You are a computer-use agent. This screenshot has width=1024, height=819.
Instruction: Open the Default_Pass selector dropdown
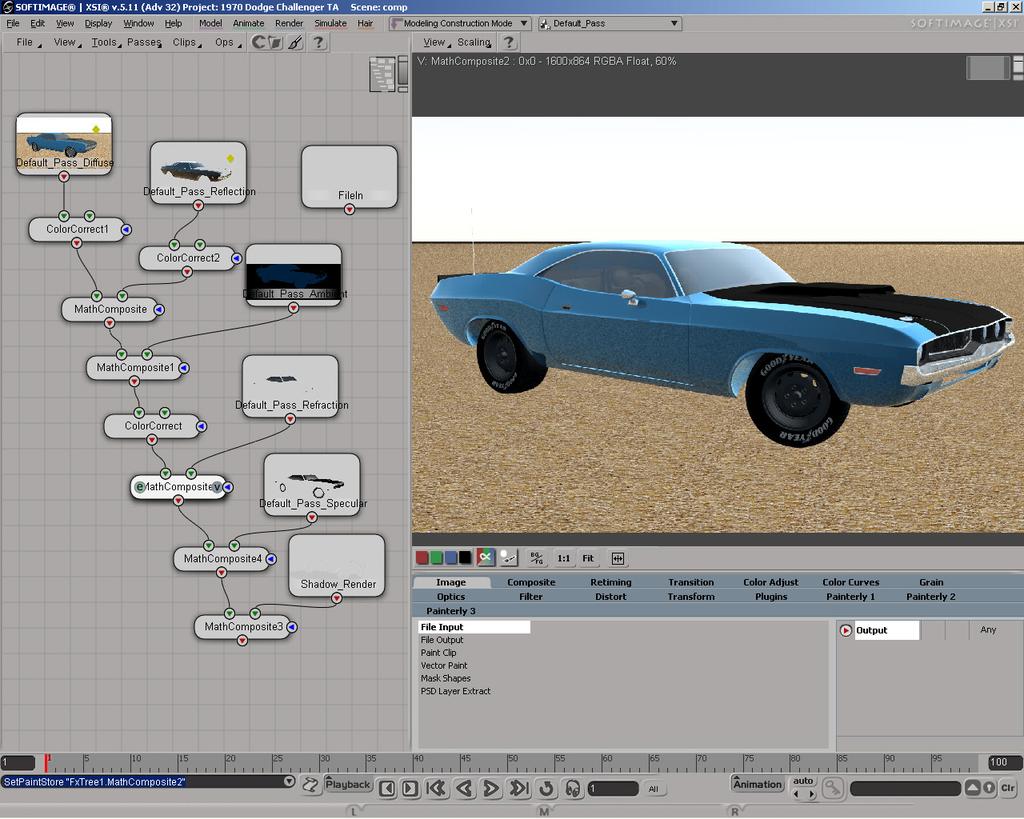[x=609, y=24]
